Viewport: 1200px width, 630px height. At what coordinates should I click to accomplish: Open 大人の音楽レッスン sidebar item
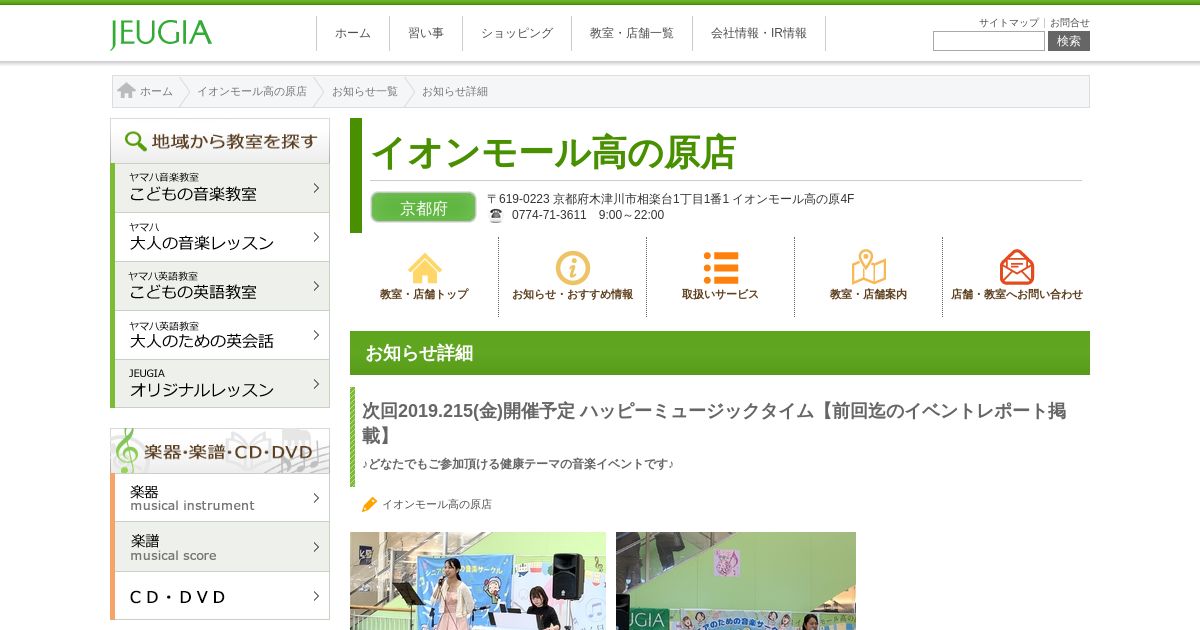coord(220,237)
